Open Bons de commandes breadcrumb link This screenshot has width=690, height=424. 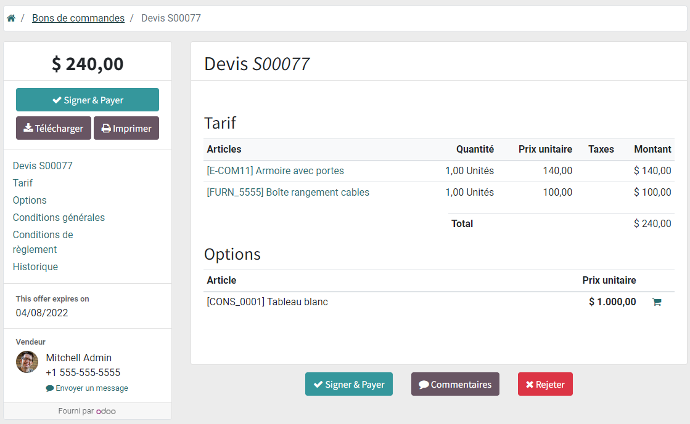[x=78, y=18]
